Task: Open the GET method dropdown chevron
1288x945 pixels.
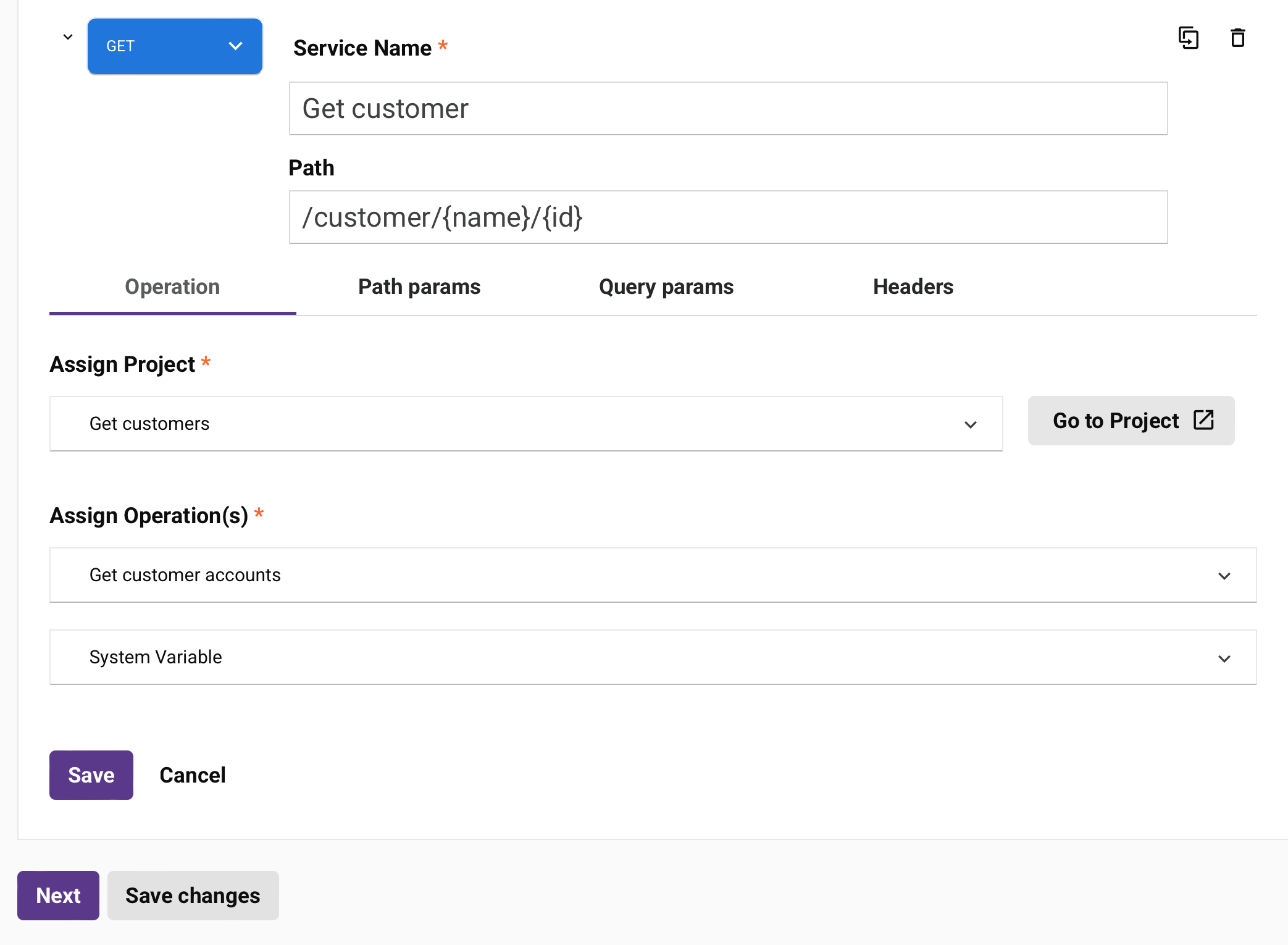Action: tap(235, 46)
